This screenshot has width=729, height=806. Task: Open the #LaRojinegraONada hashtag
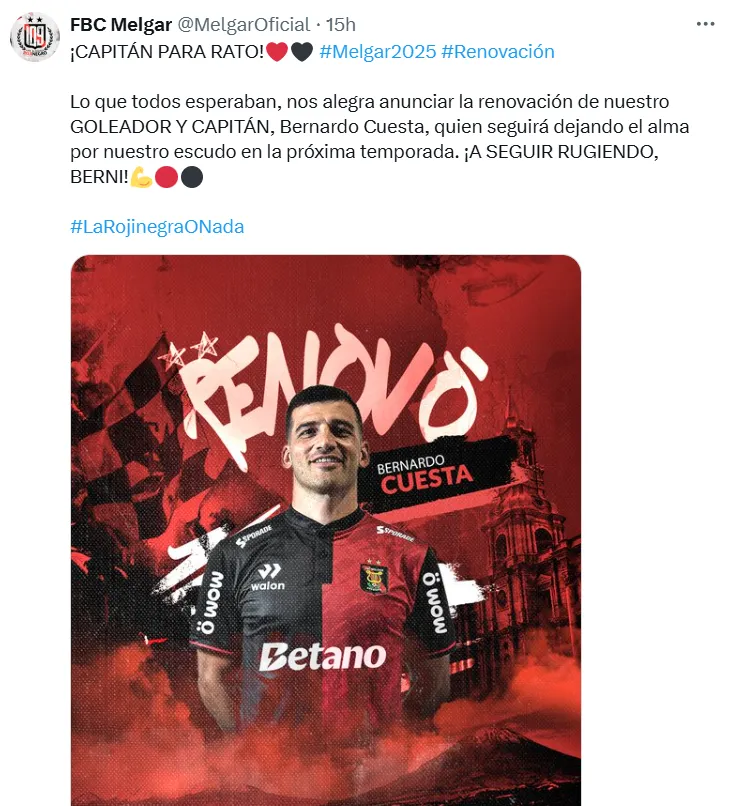(x=157, y=227)
